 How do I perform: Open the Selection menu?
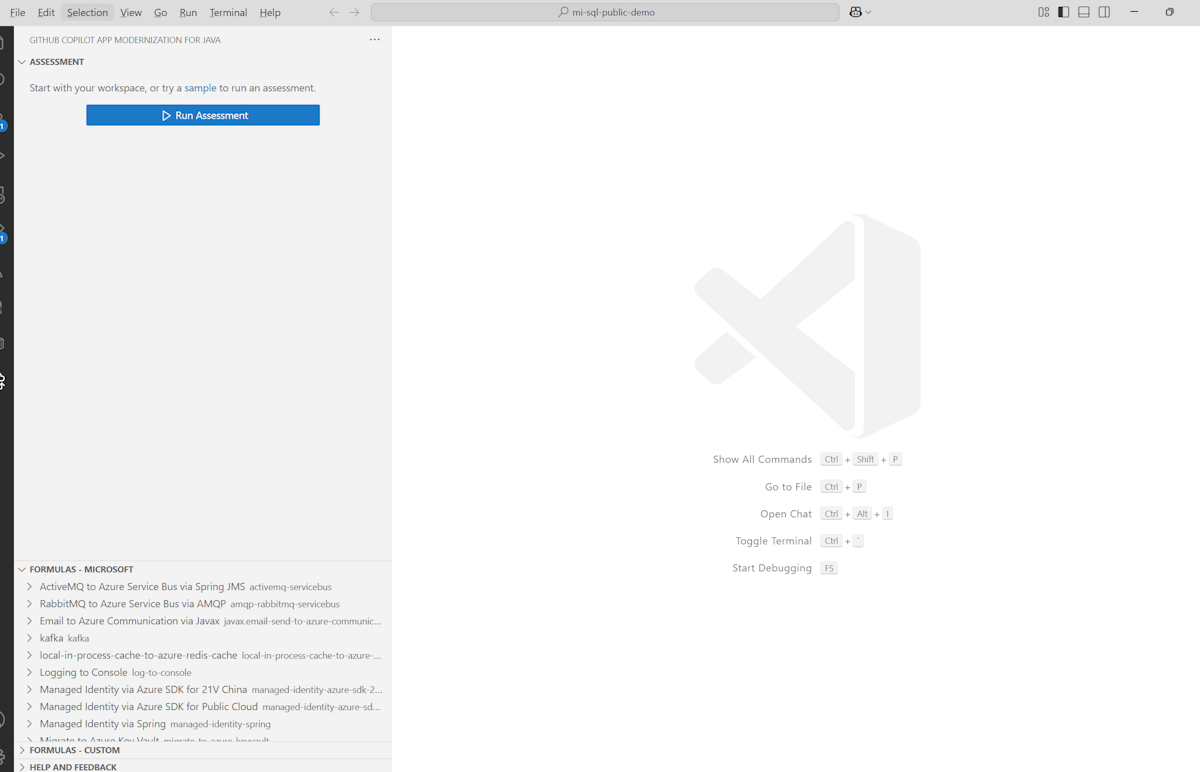coord(87,12)
